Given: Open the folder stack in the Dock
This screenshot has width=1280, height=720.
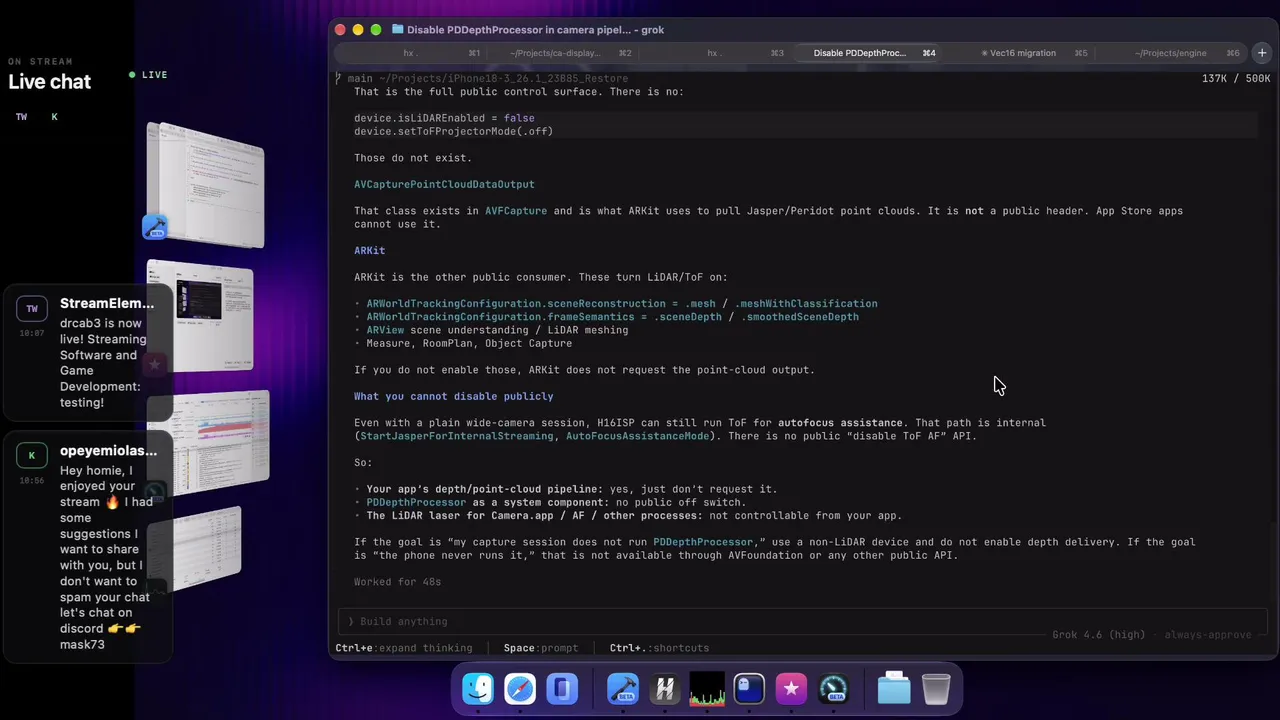Looking at the screenshot, I should click(894, 689).
